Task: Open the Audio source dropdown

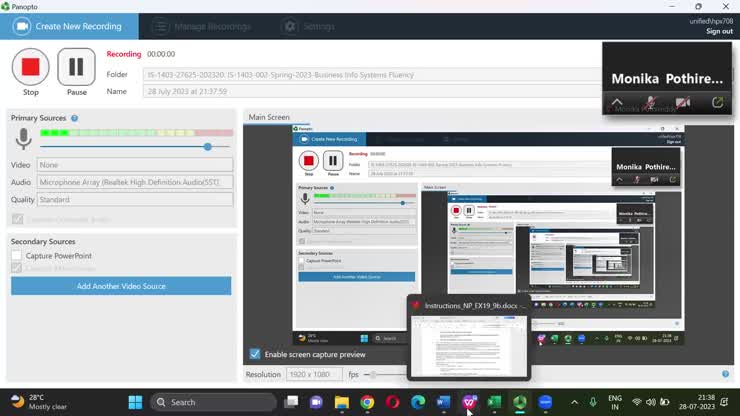Action: coord(134,182)
